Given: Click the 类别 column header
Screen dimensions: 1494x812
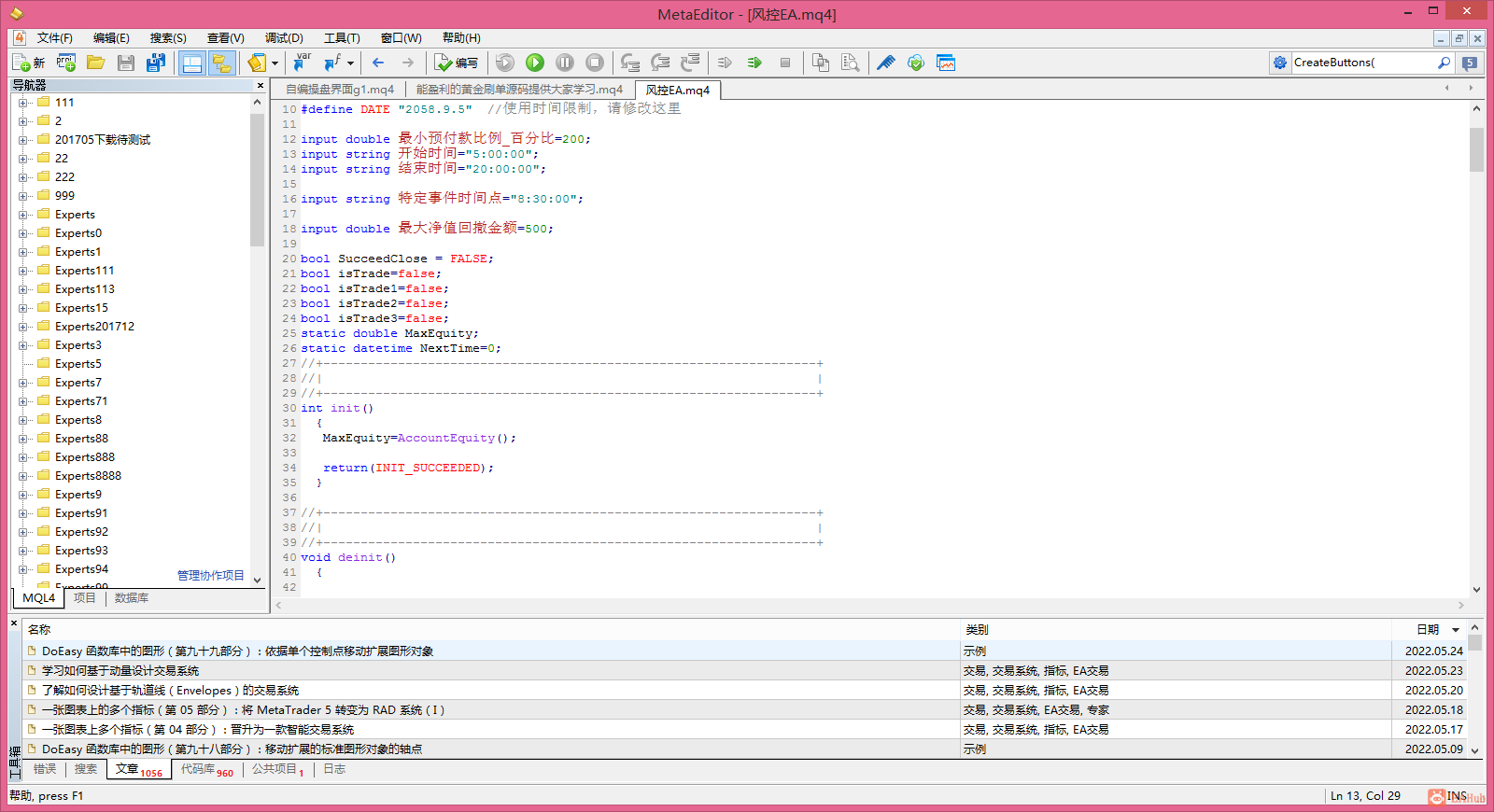Looking at the screenshot, I should coord(1176,630).
